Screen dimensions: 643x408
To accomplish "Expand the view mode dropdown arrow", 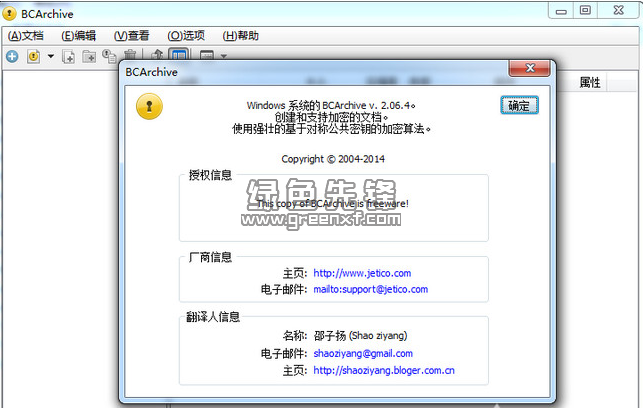I will coord(224,56).
